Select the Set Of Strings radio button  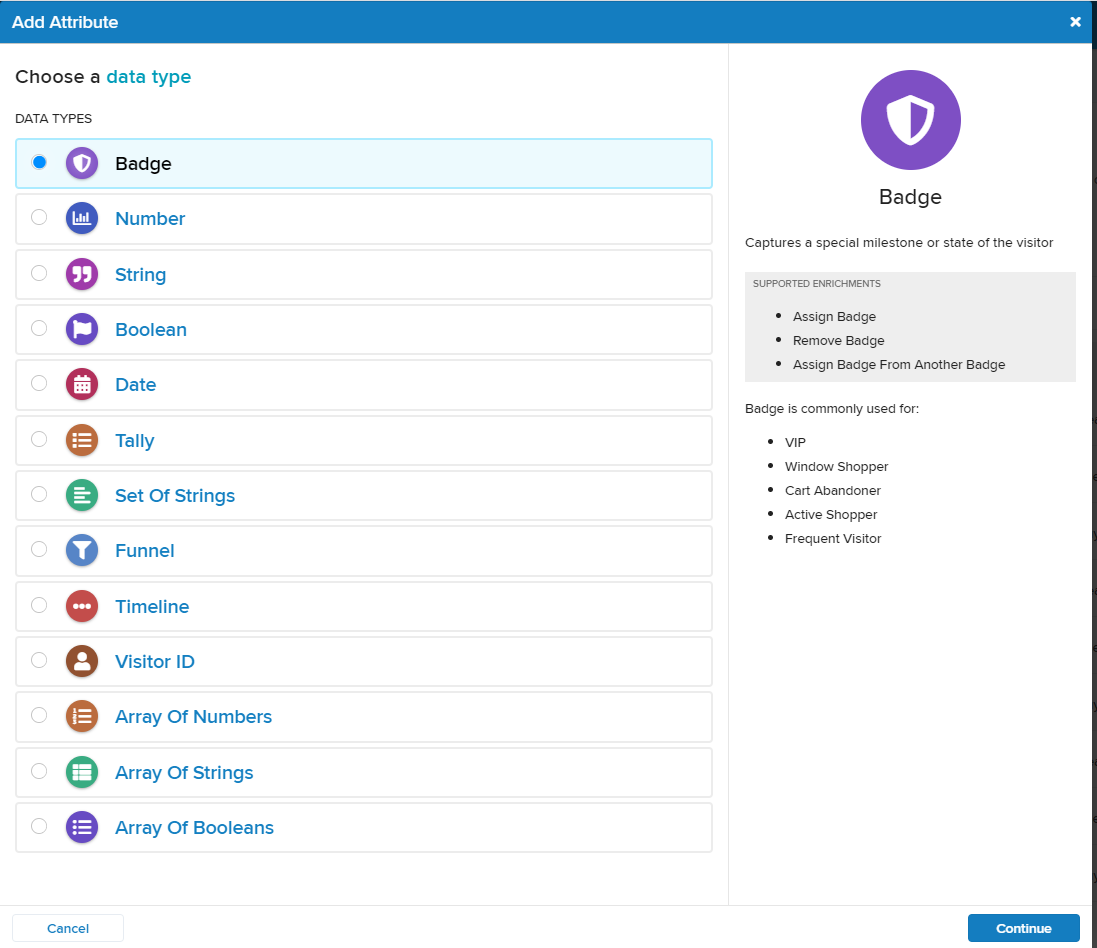pos(39,494)
